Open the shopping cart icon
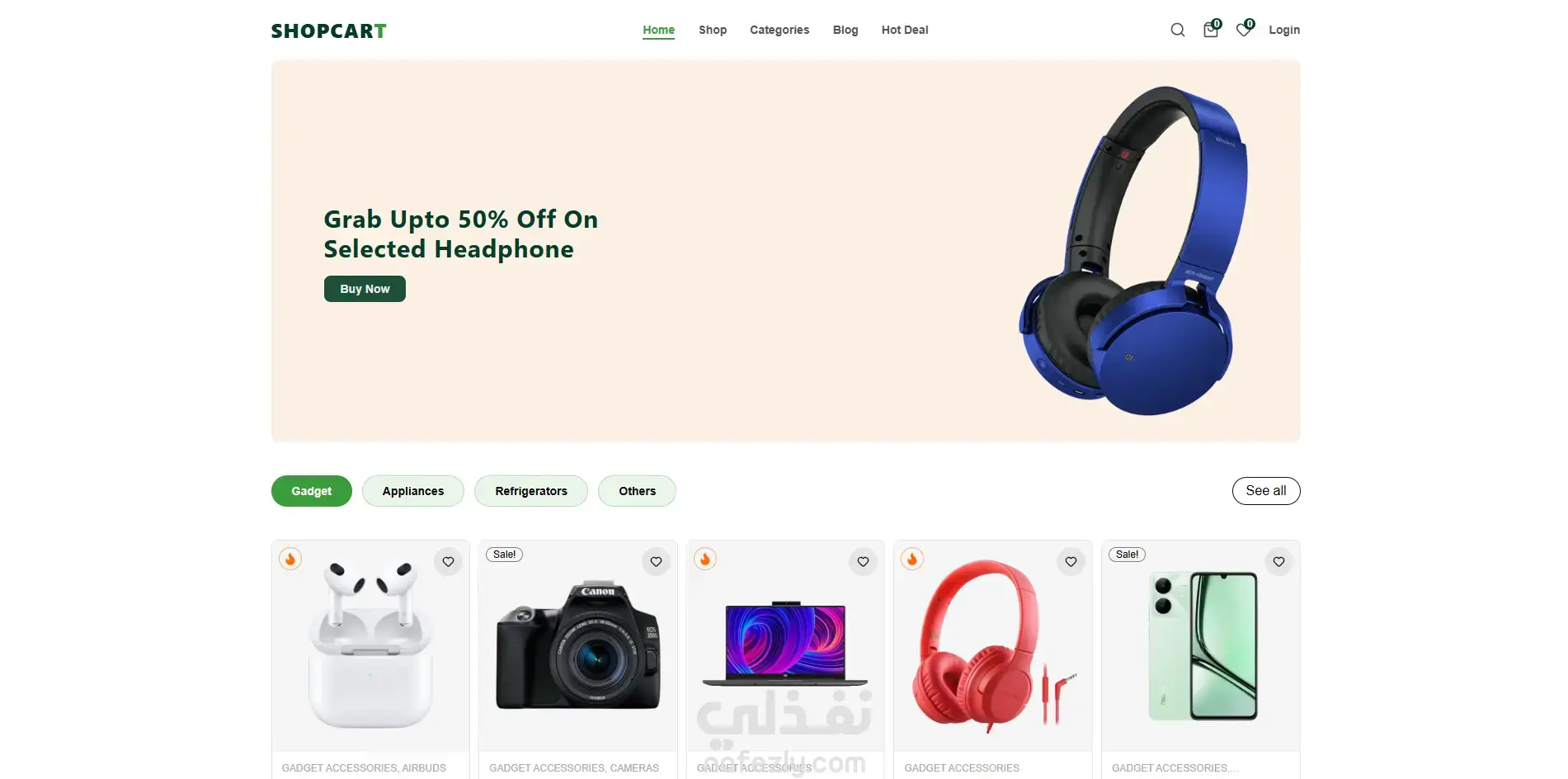 [x=1210, y=30]
